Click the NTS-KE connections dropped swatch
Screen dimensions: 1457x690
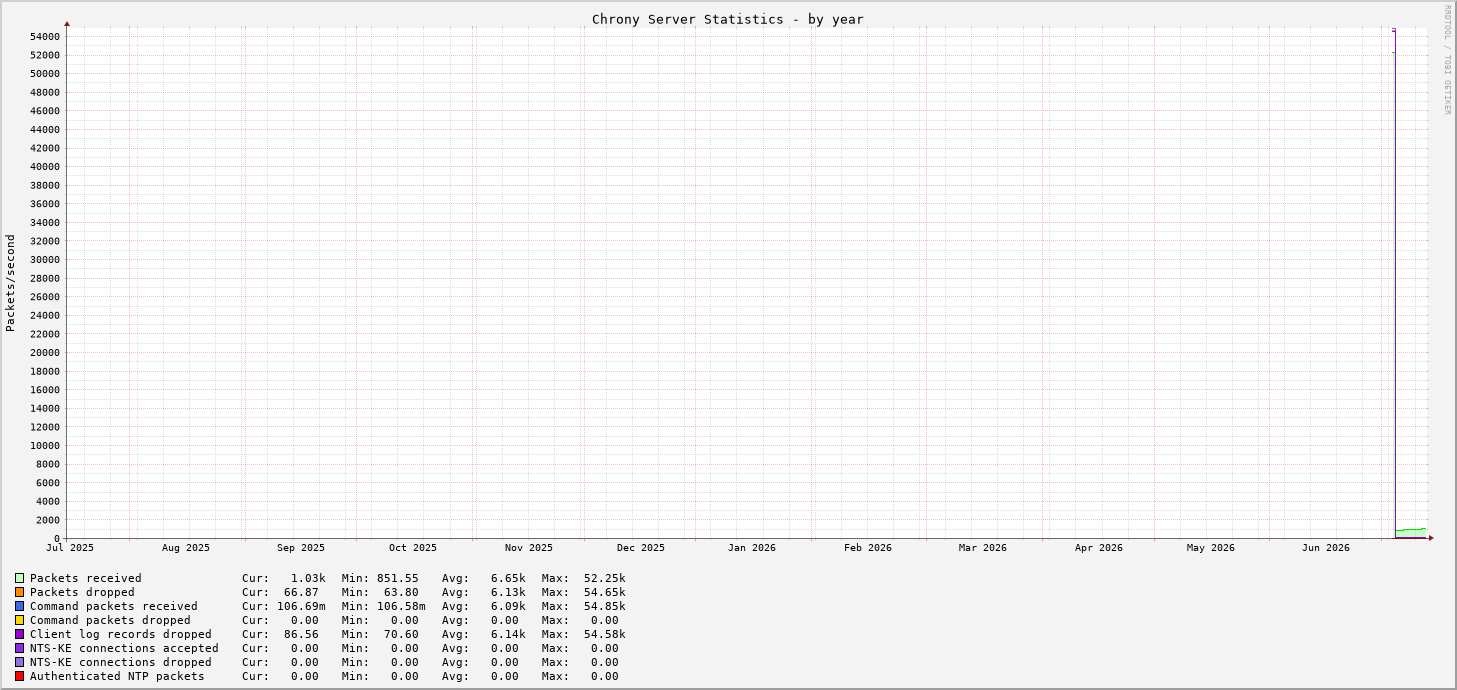point(19,662)
